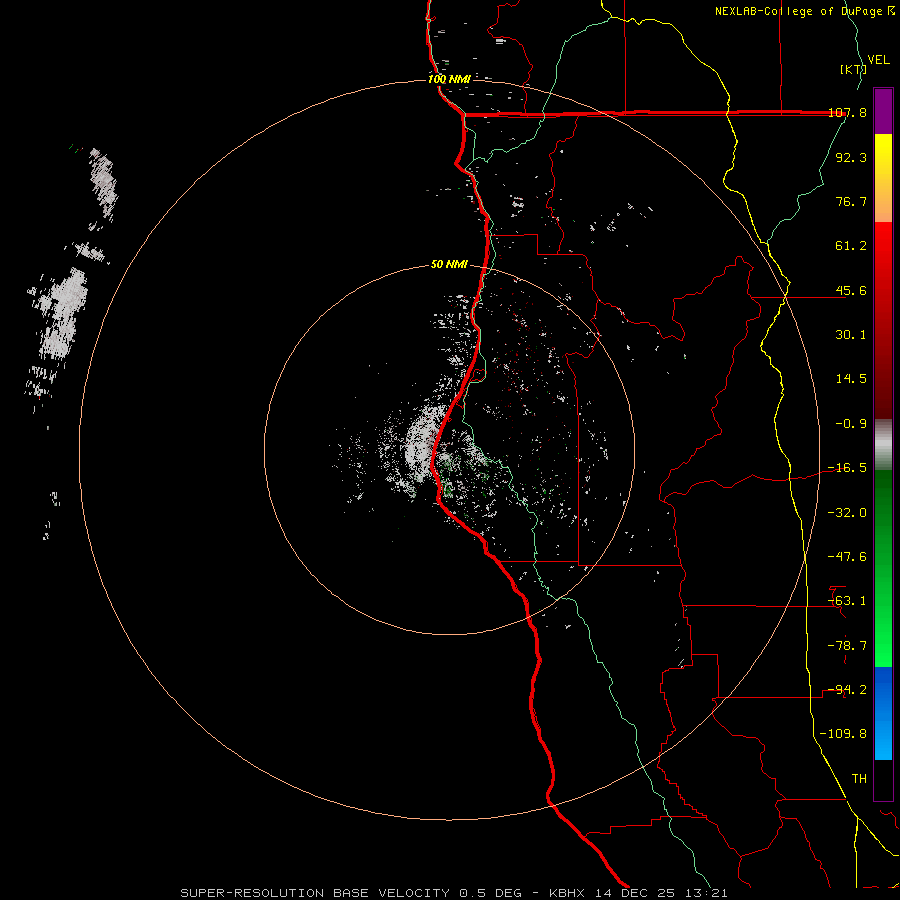Select the VEL legend title
Screen dimensions: 900x900
pos(878,59)
